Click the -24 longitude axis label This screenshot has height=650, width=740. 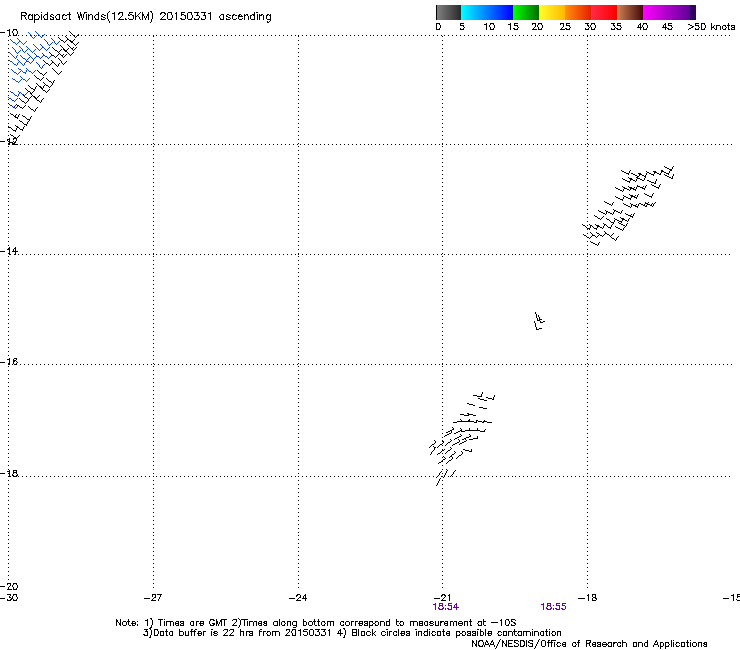298,598
